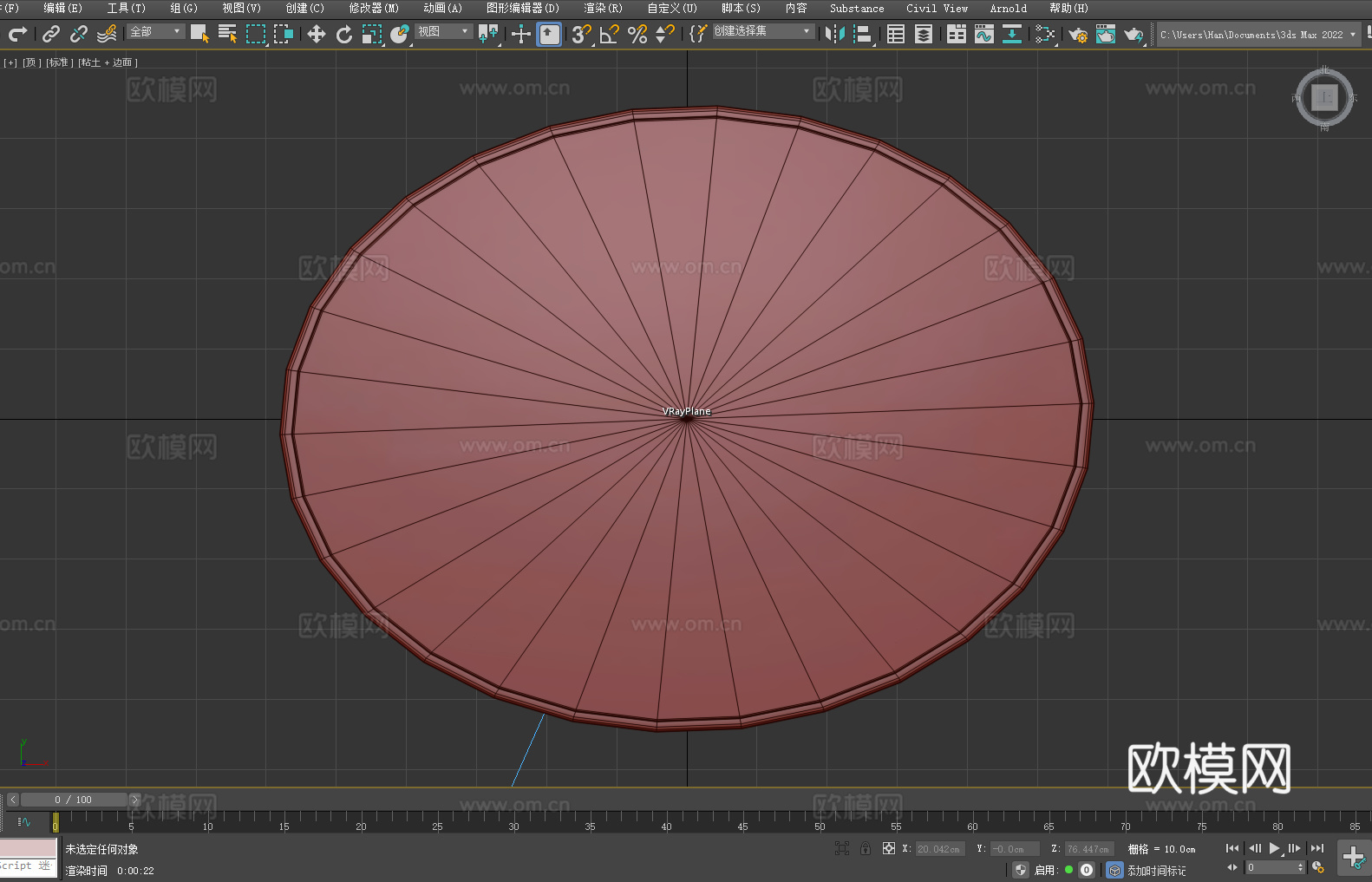The width and height of the screenshot is (1372, 882).
Task: Click the X coordinate input field
Action: pyautogui.click(x=940, y=849)
